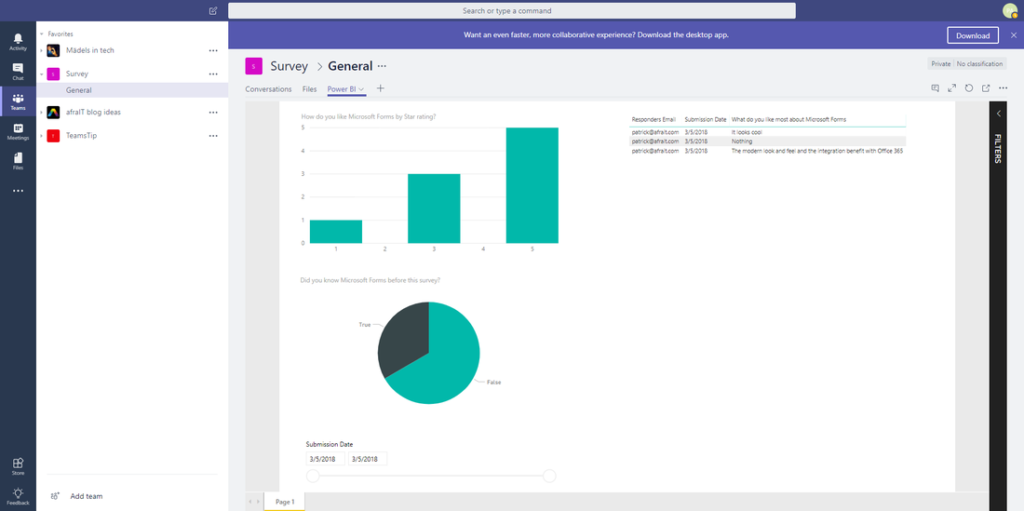Viewport: 1024px width, 511px height.
Task: Click the end date input field
Action: pos(368,459)
